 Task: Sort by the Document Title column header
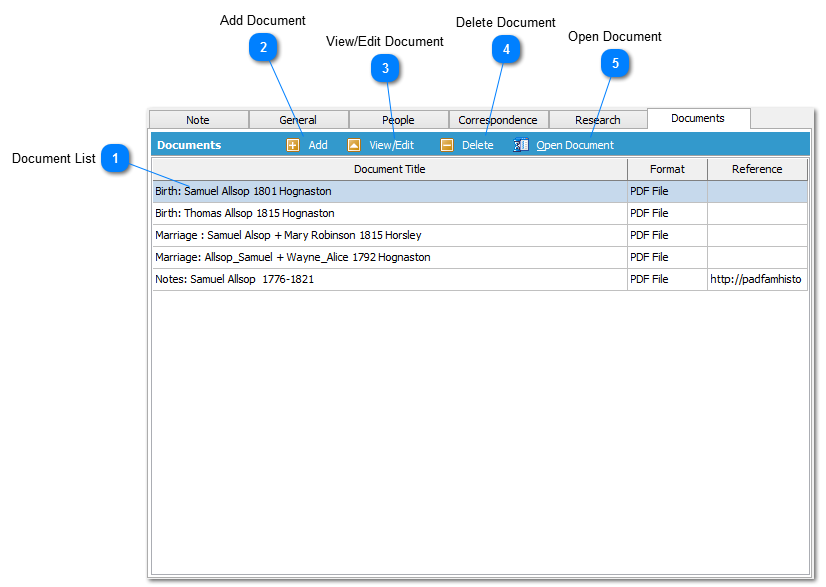pos(389,169)
